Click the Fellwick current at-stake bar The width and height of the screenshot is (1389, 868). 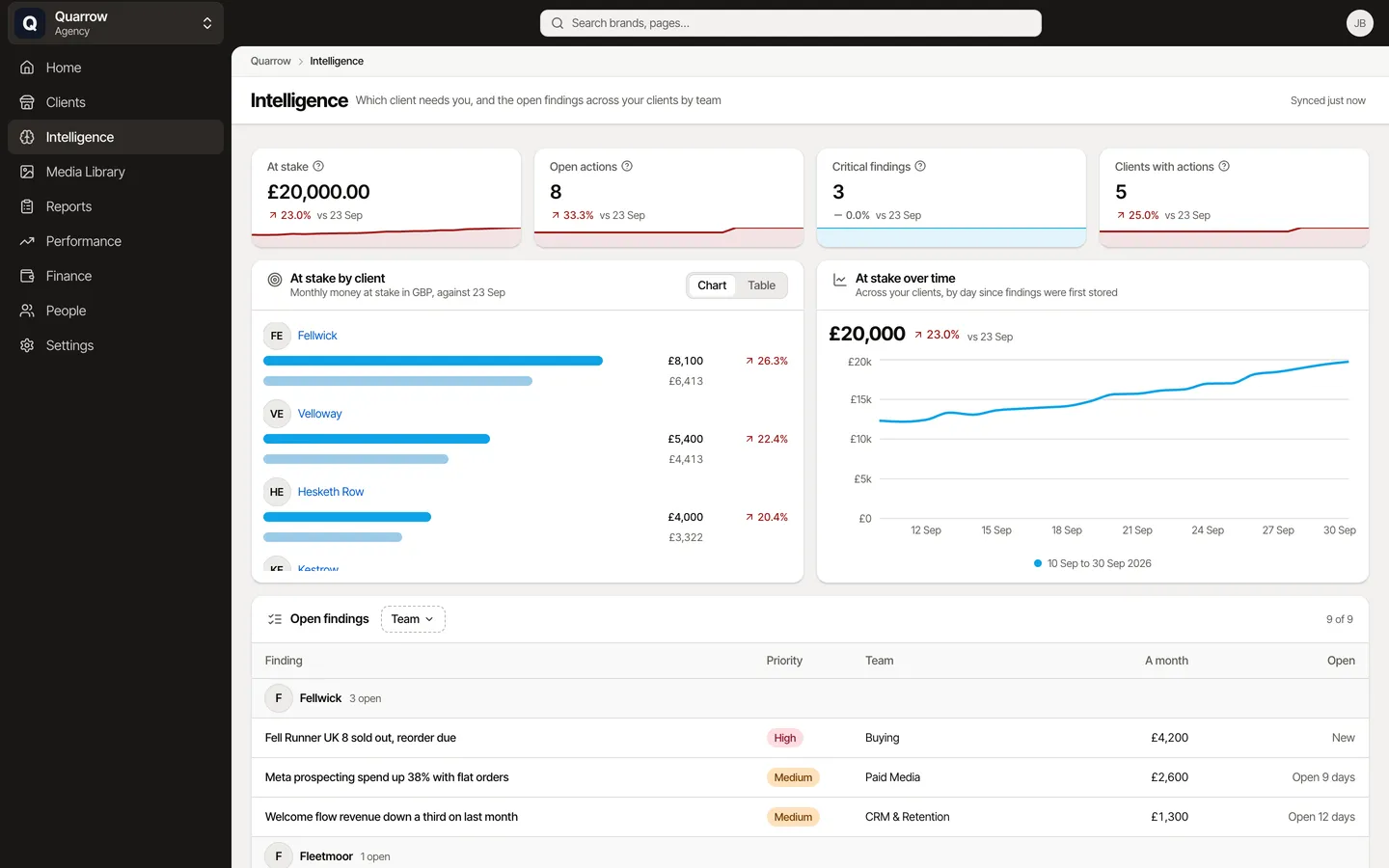click(x=433, y=361)
